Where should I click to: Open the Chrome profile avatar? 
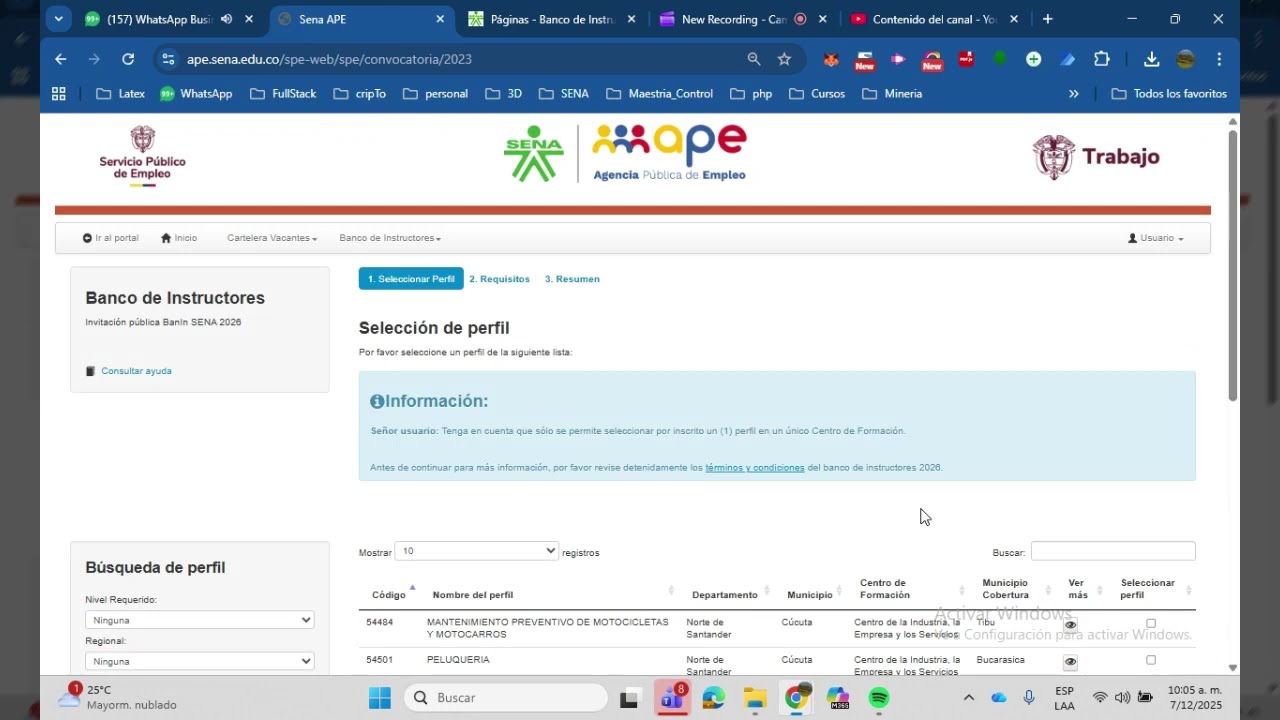1185,59
